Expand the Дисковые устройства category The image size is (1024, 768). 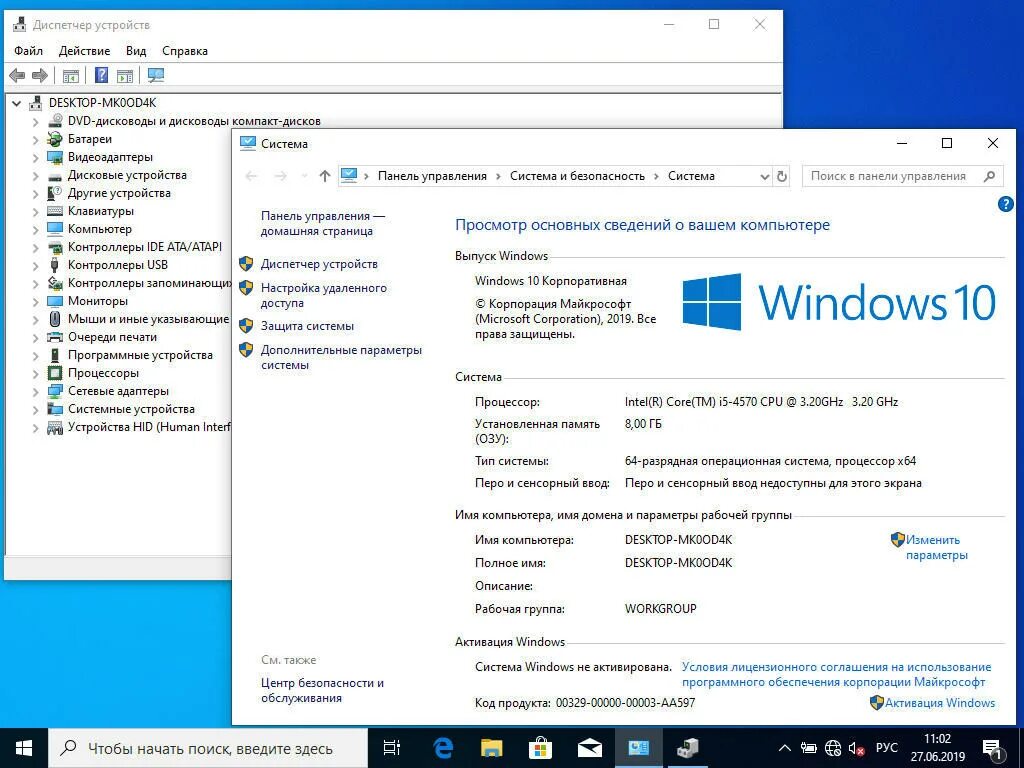click(35, 176)
